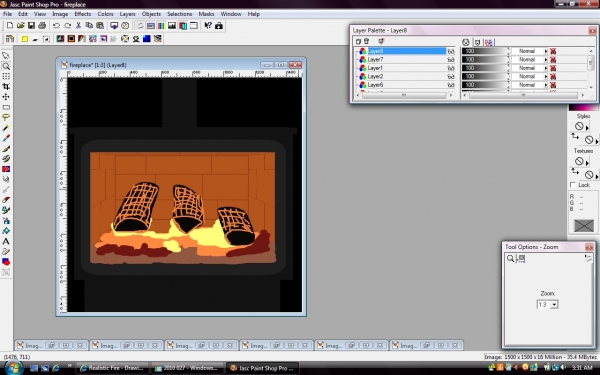This screenshot has height=375, width=600.
Task: Switch to Layer Palette mask tab
Action: click(x=477, y=42)
